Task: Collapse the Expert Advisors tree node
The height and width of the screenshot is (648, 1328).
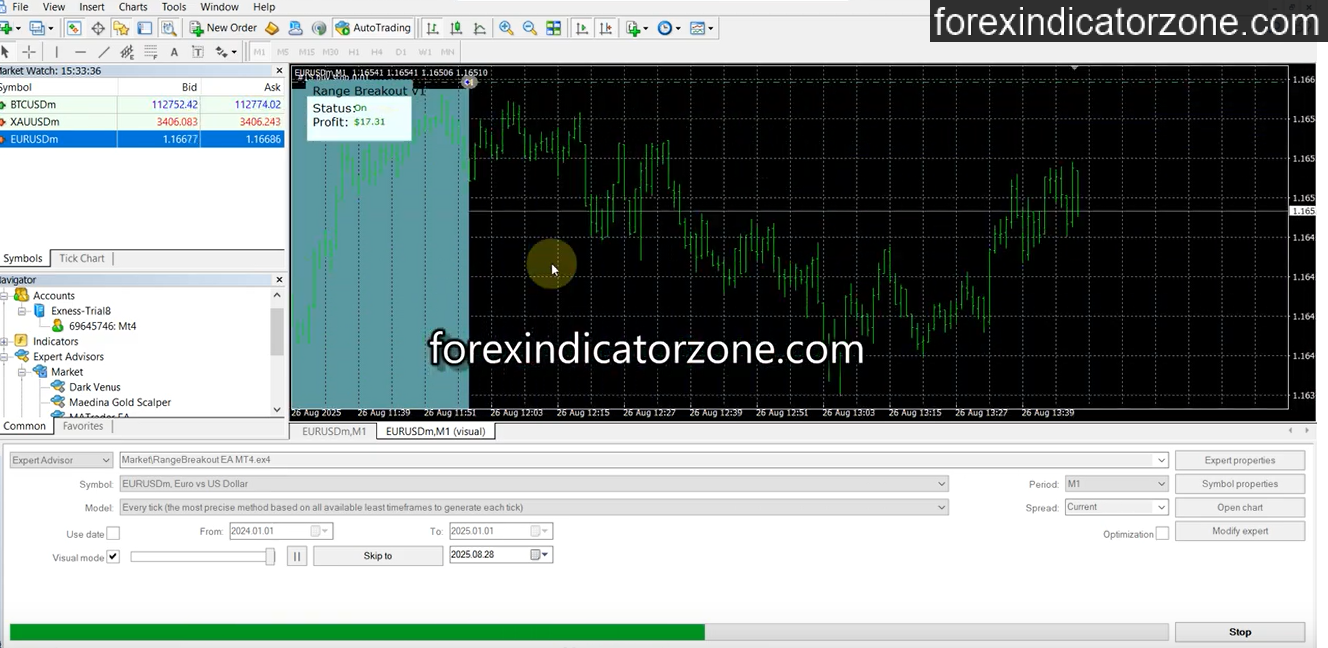Action: (x=5, y=357)
